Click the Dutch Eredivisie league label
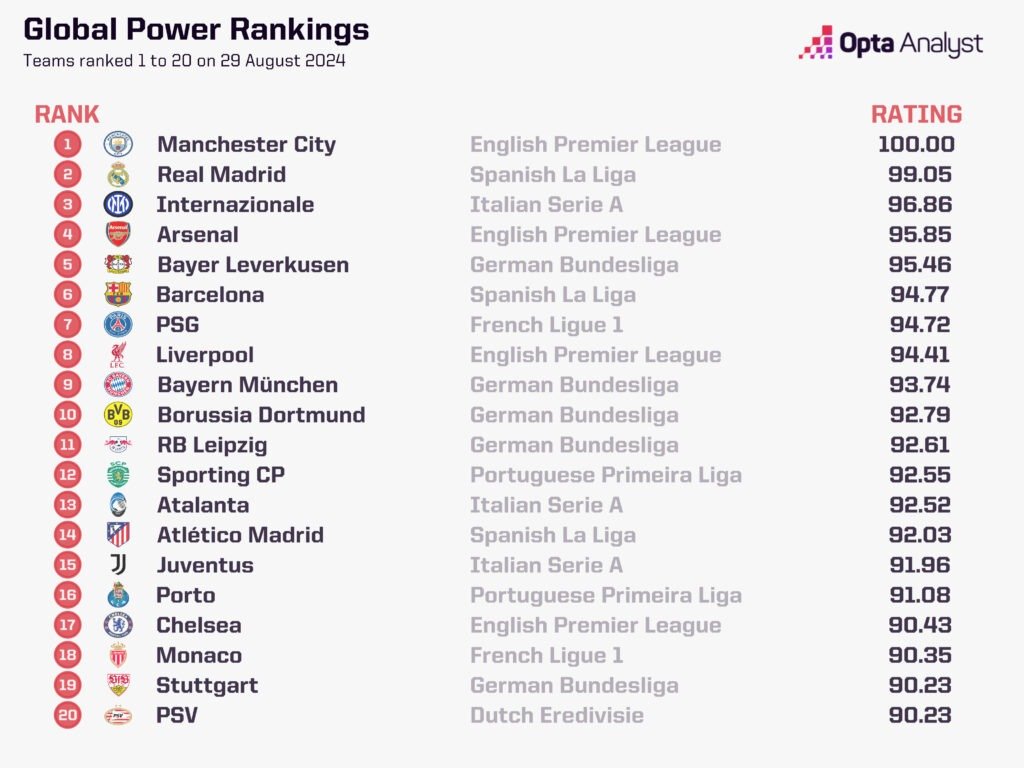This screenshot has height=768, width=1024. pyautogui.click(x=557, y=715)
